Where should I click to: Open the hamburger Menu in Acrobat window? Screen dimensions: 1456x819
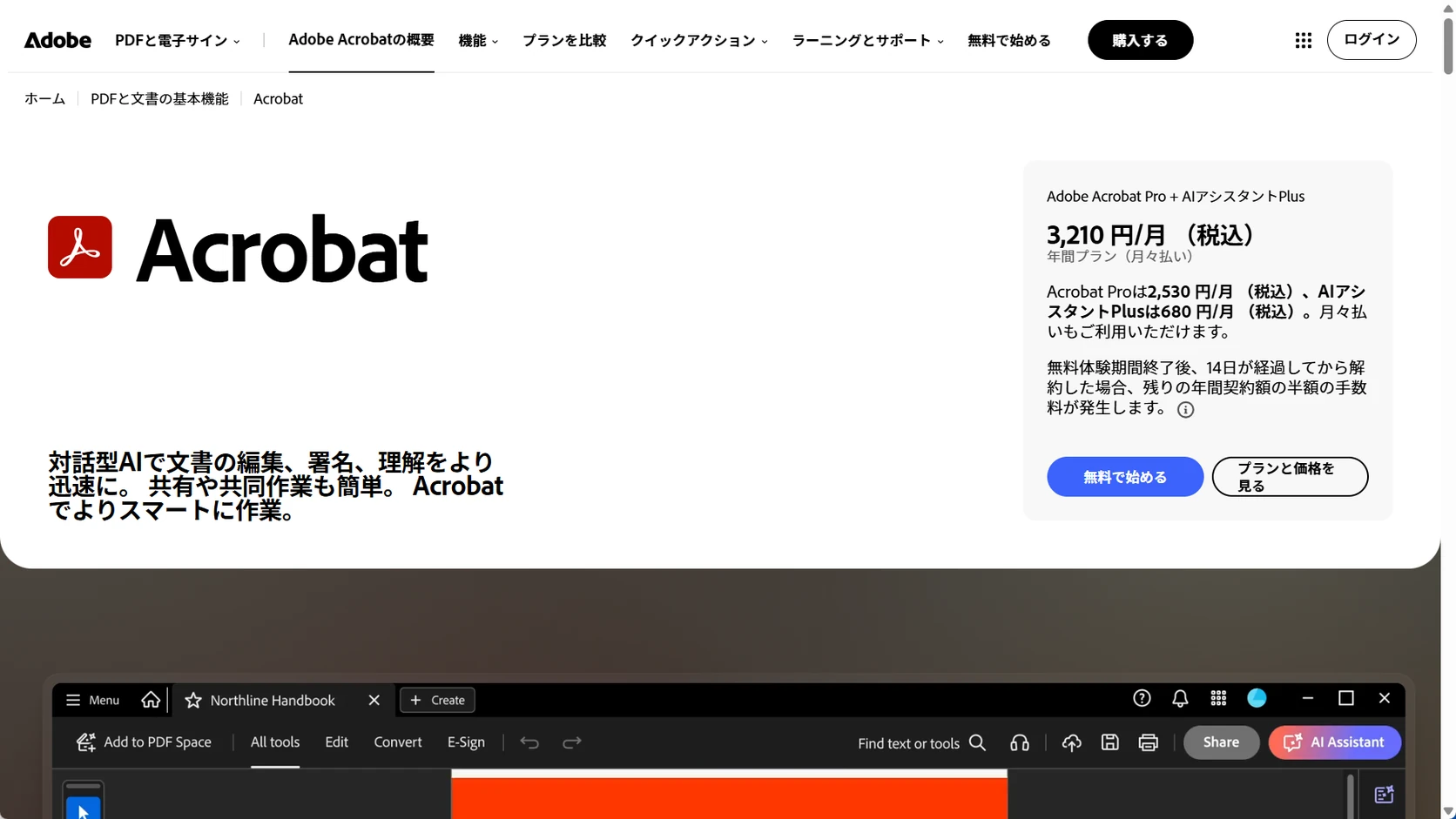[92, 700]
